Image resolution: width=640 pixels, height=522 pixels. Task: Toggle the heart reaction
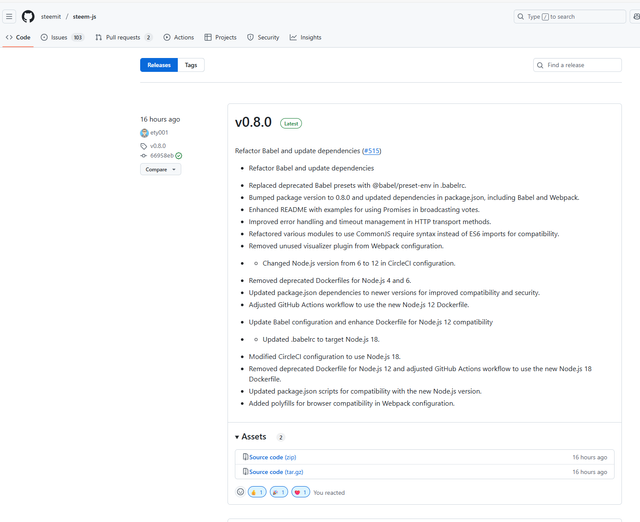(300, 492)
